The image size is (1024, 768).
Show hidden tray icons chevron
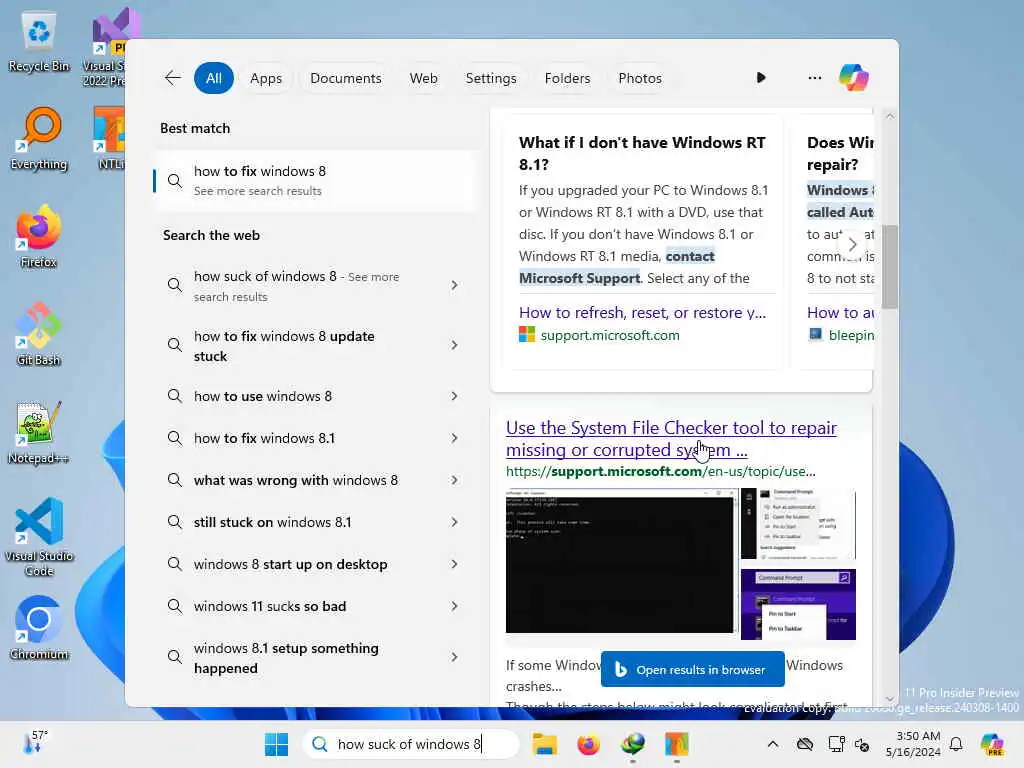(773, 744)
